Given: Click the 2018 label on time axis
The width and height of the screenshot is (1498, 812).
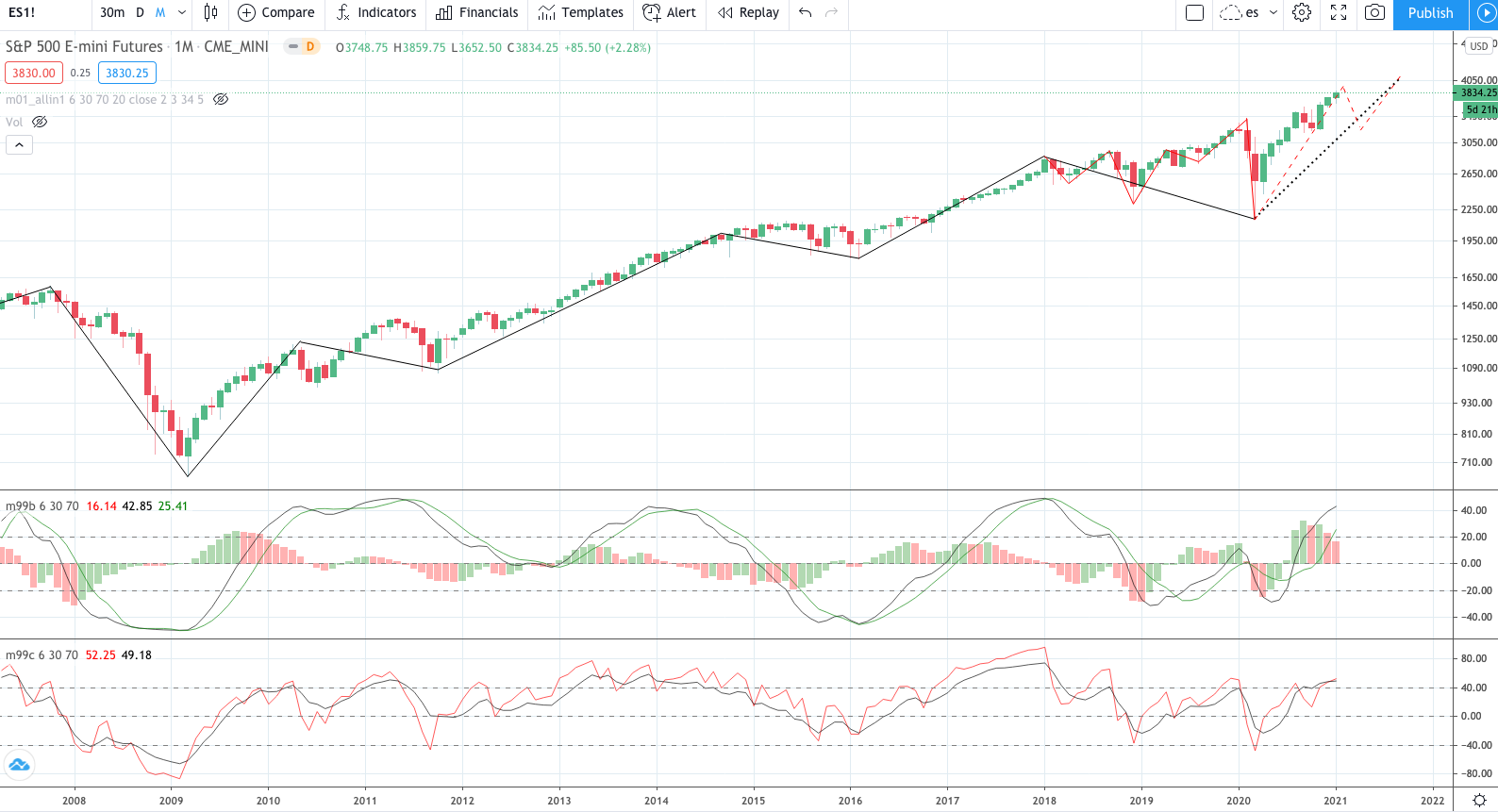Looking at the screenshot, I should point(1044,801).
